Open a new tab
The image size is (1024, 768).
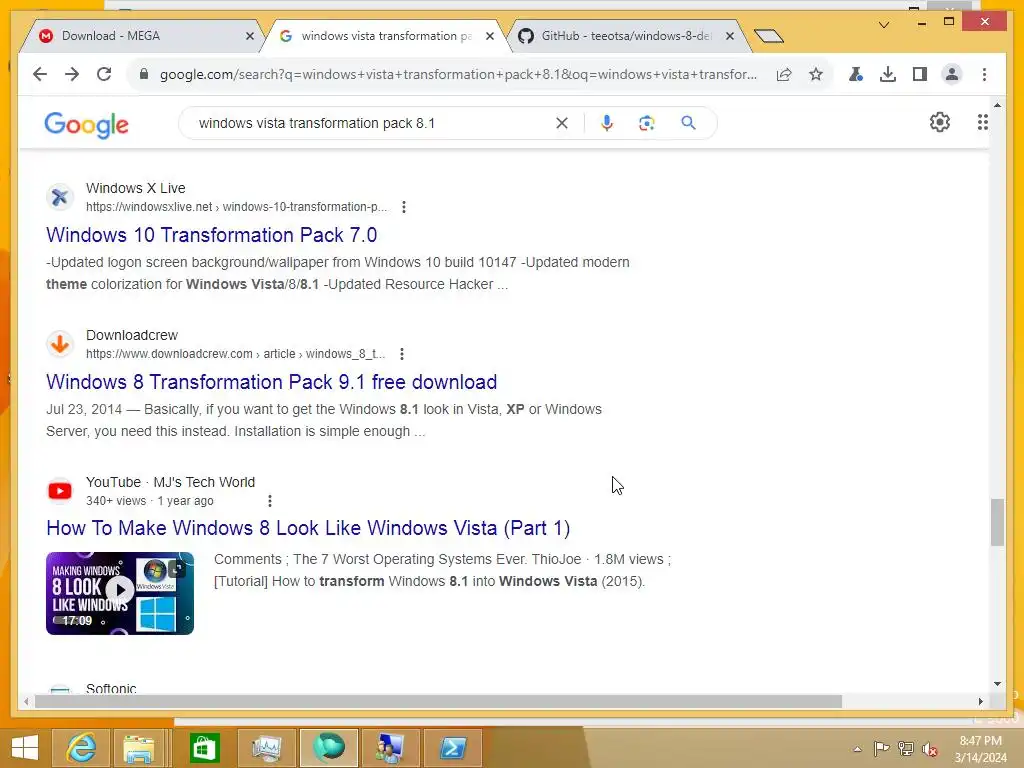coord(769,36)
